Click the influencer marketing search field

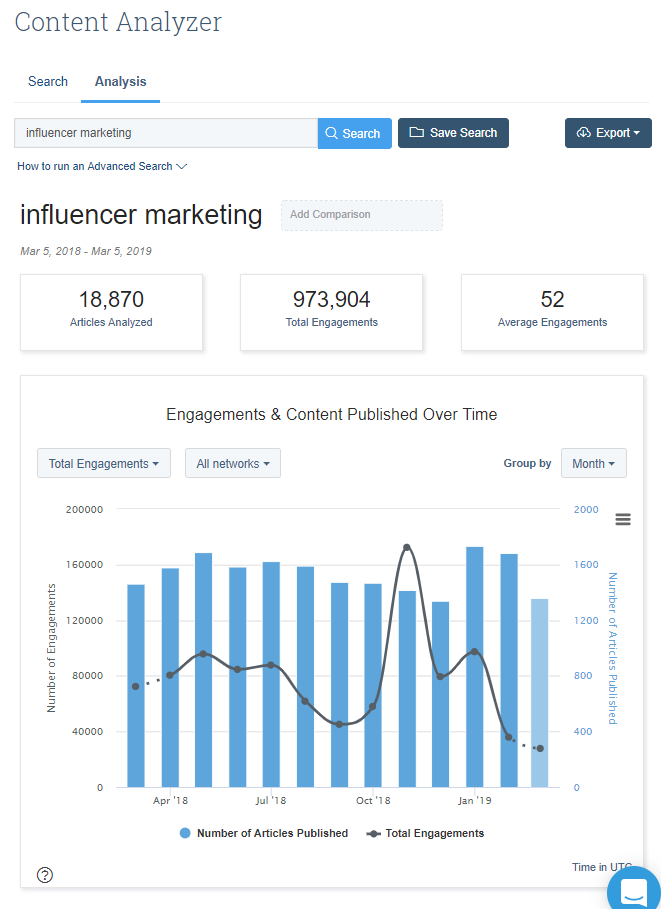click(166, 133)
